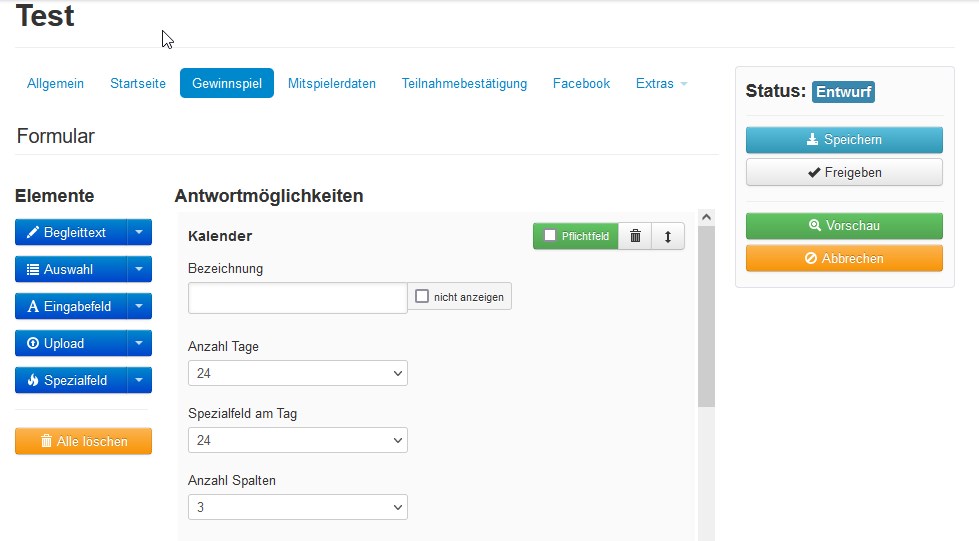Expand the Anzahl Spalten select box
Screen dimensions: 979x541
[297, 508]
